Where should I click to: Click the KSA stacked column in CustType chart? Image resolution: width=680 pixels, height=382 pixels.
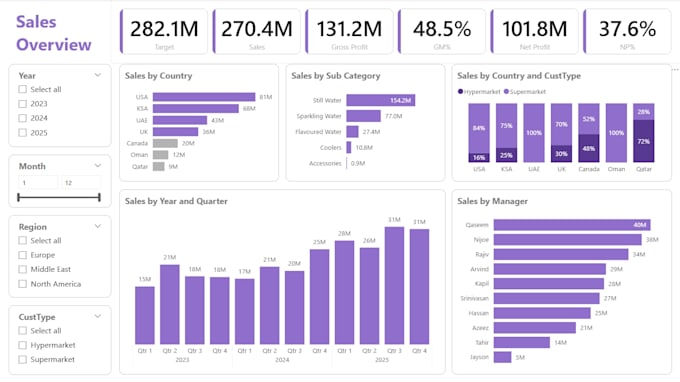506,133
